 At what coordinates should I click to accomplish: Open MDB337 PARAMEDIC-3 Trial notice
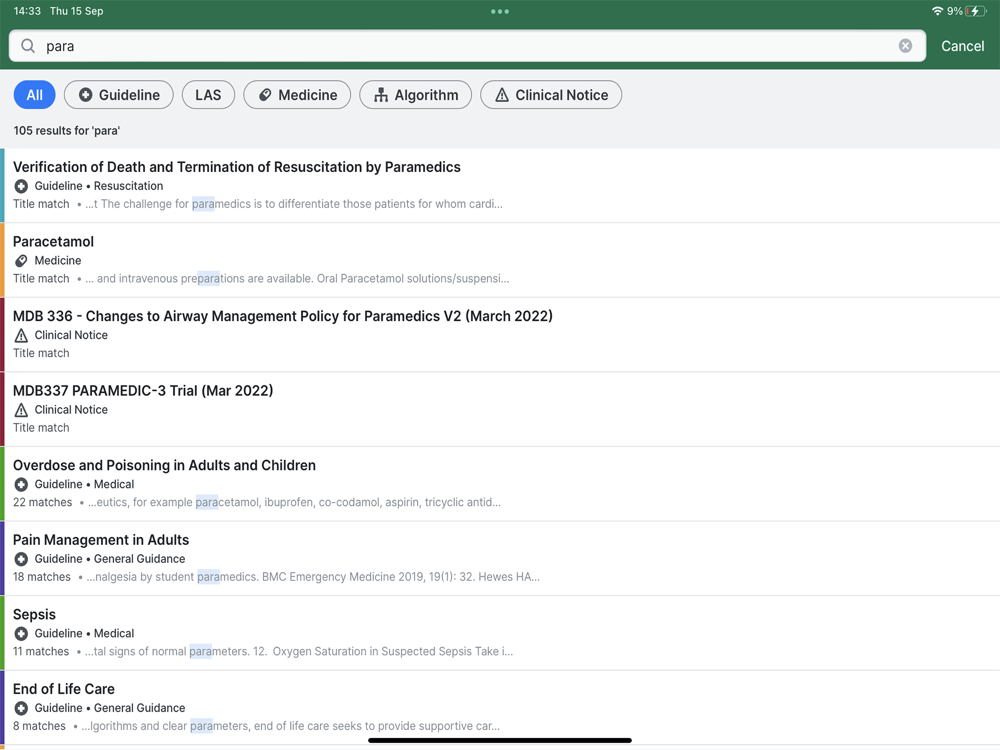(x=500, y=409)
